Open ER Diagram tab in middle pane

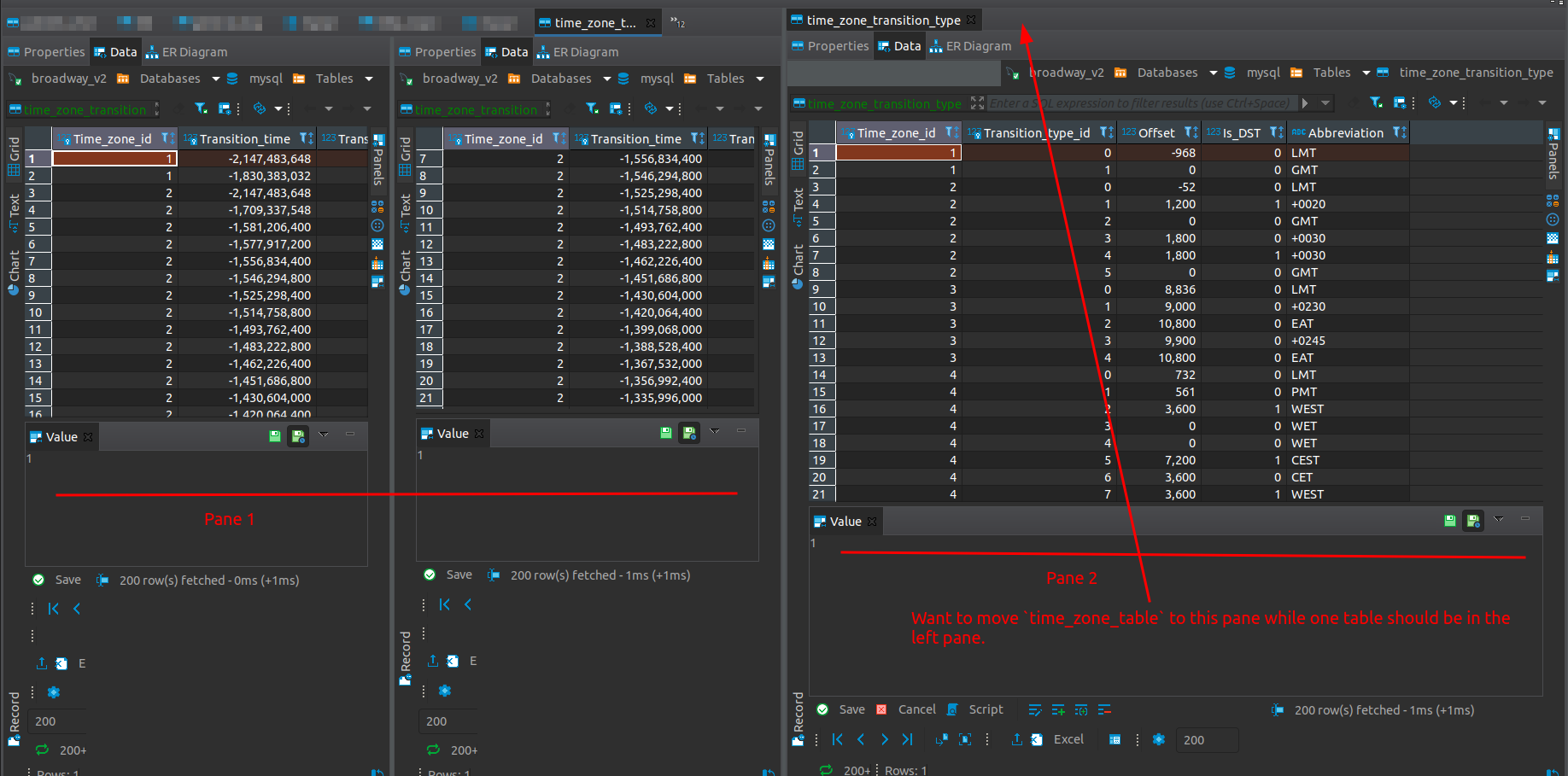coord(577,52)
